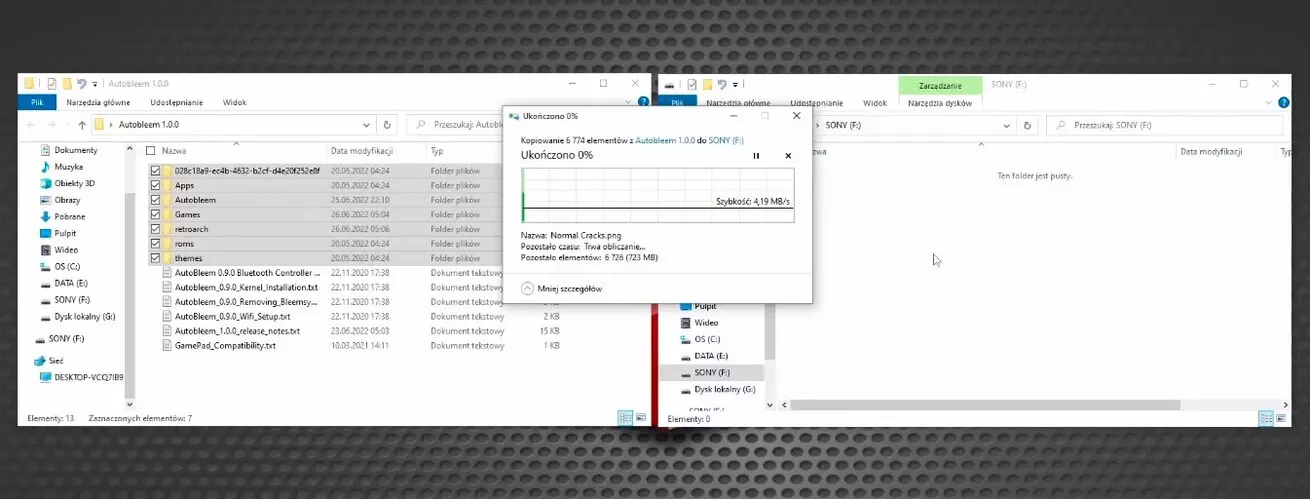
Task: Open the Widok tab in the Autobleem window
Action: pyautogui.click(x=235, y=102)
